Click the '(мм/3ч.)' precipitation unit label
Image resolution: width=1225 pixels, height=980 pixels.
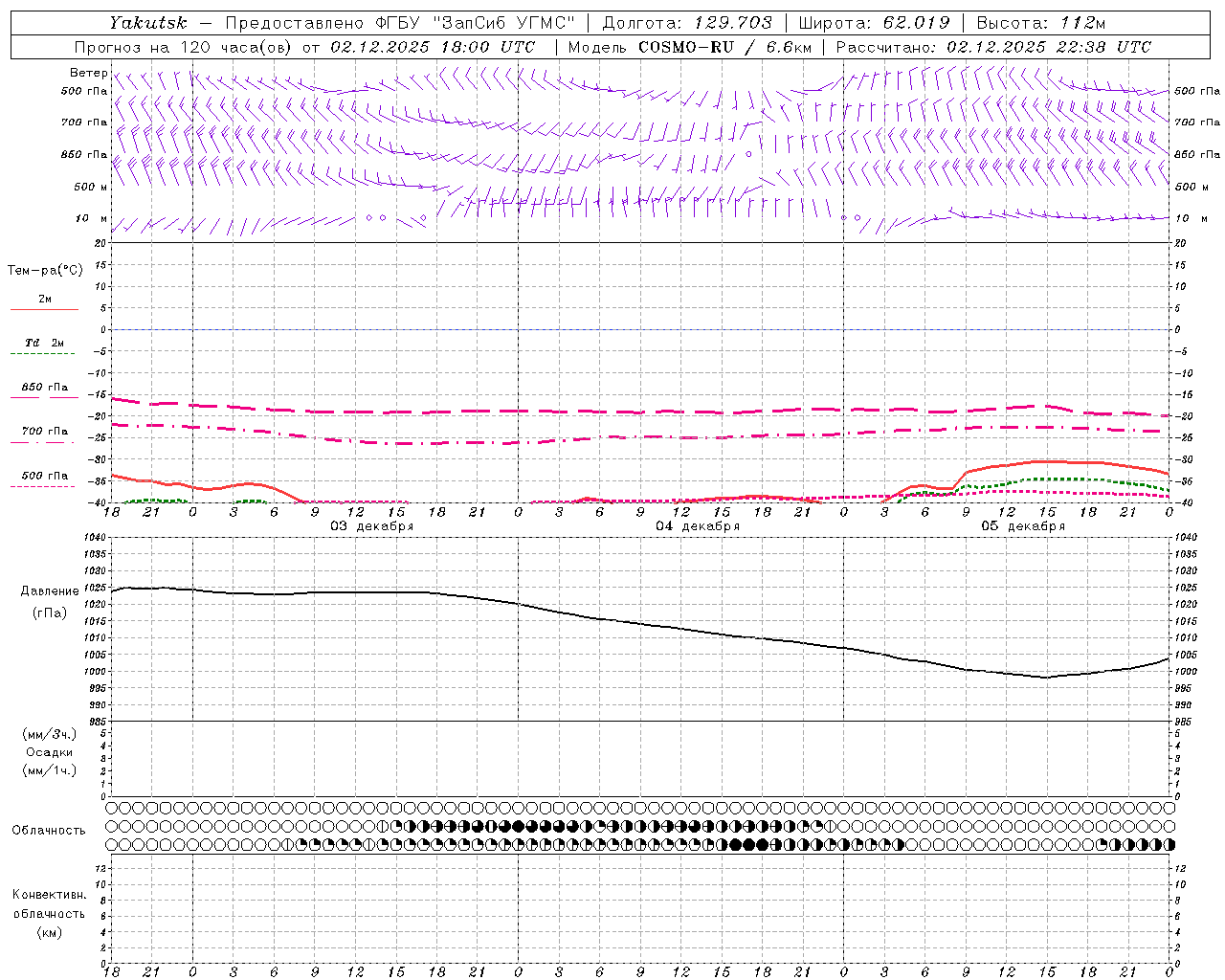[49, 734]
